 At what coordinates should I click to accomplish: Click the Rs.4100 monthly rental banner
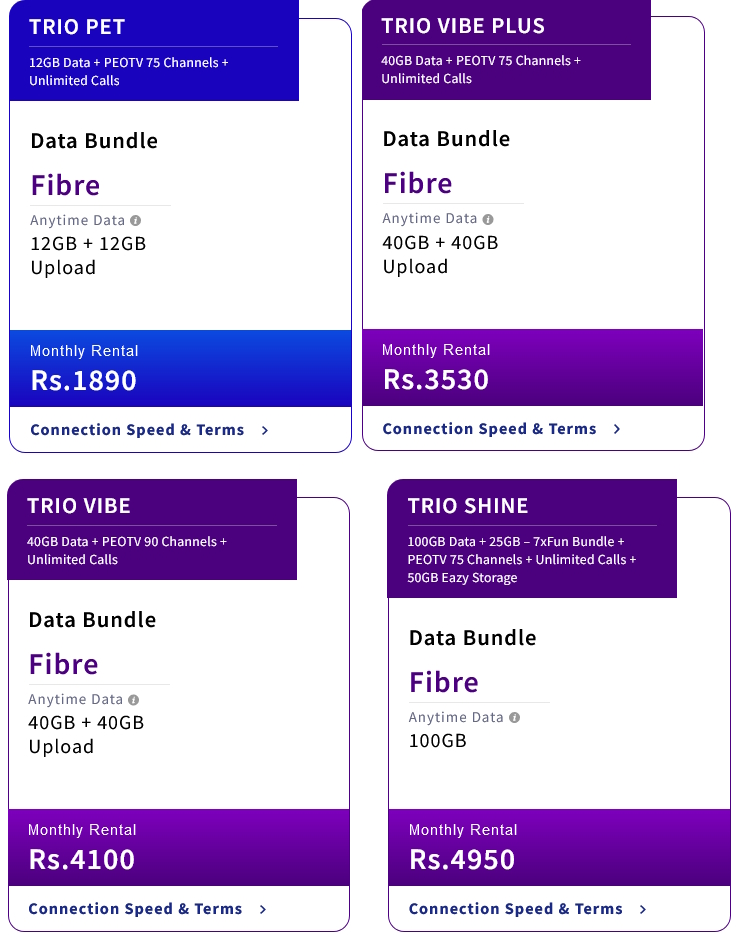pos(178,847)
